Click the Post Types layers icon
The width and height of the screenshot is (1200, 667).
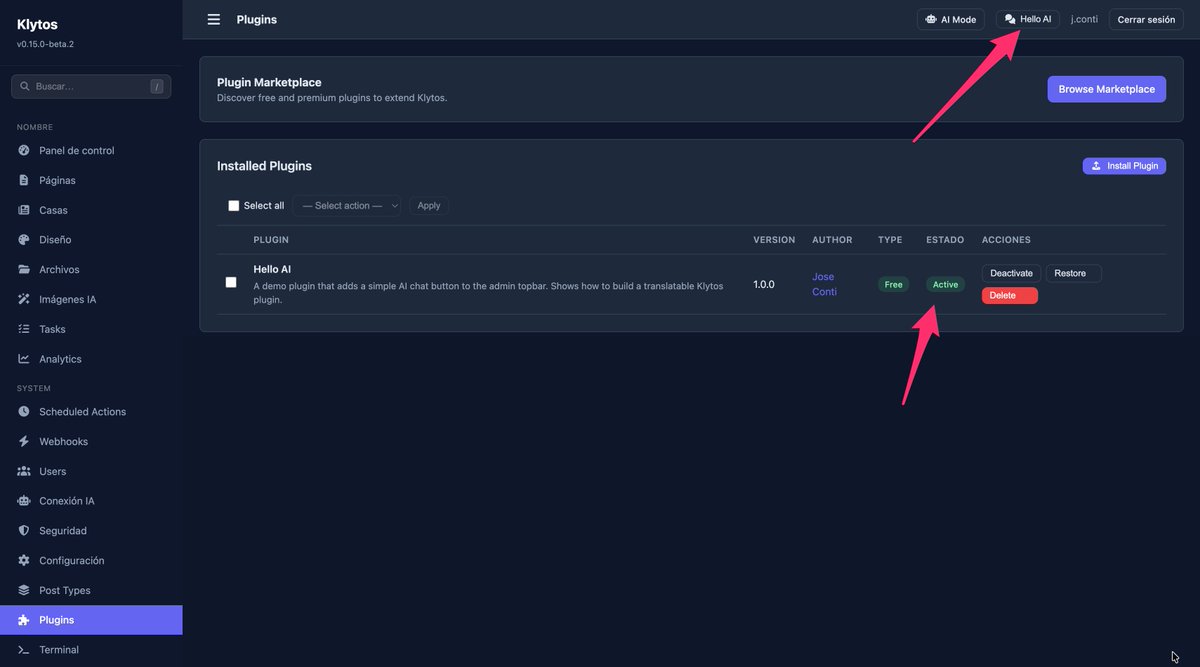[24, 590]
